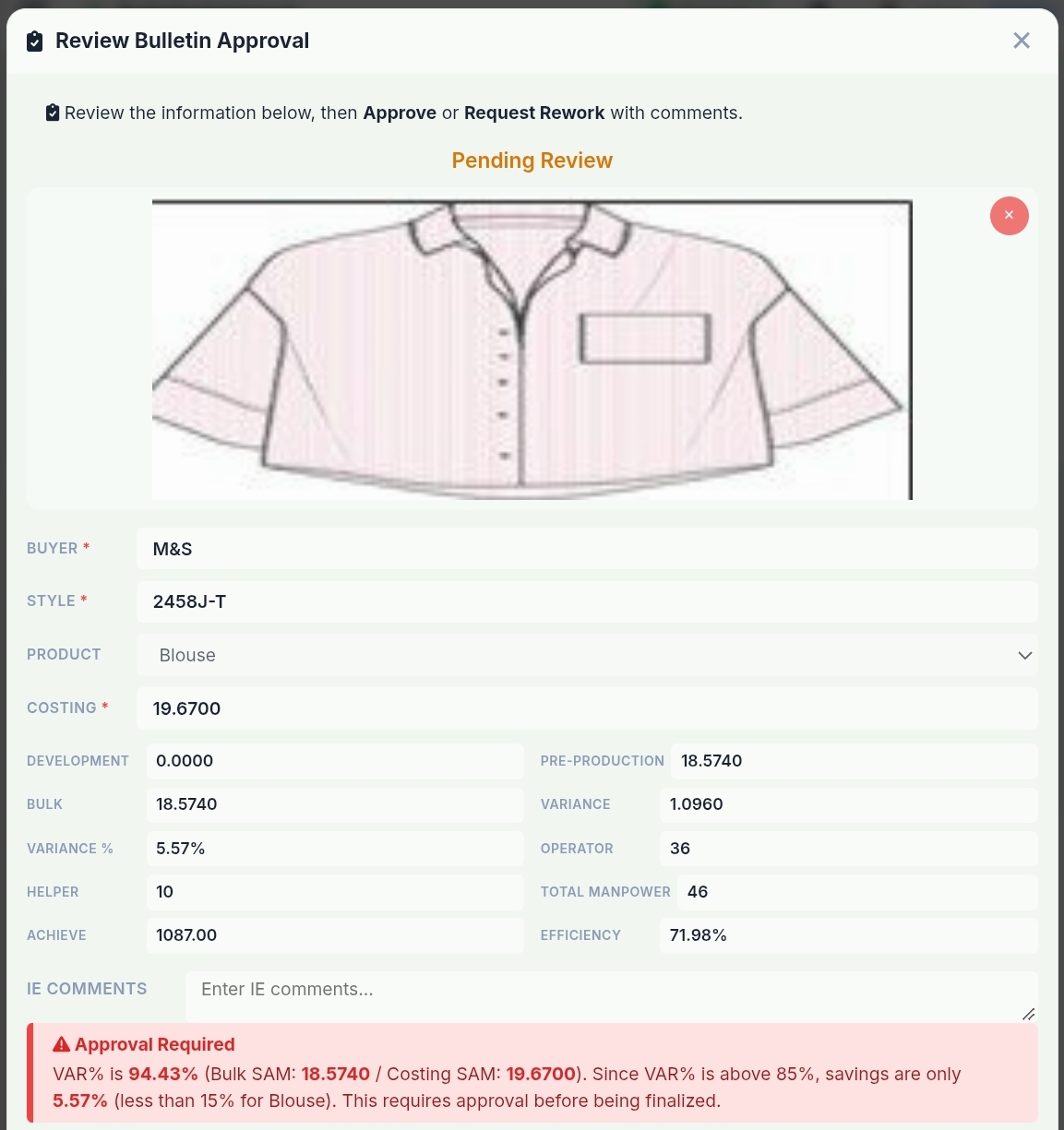Click the warning triangle in Approval Required

click(x=62, y=1044)
